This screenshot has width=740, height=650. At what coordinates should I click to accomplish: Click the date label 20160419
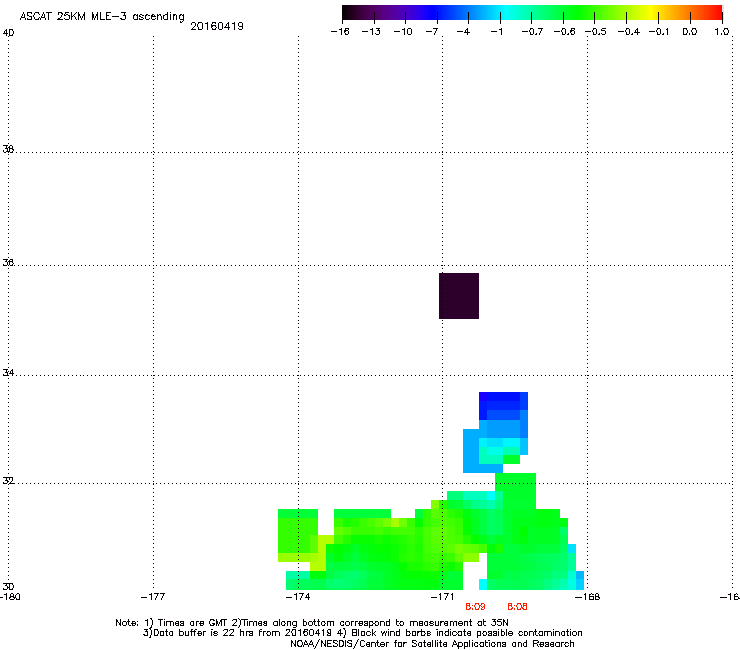pyautogui.click(x=217, y=26)
